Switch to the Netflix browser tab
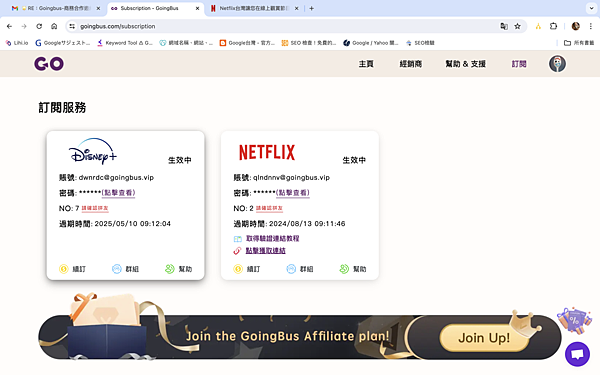Viewport: 600px width, 375px height. coord(254,8)
